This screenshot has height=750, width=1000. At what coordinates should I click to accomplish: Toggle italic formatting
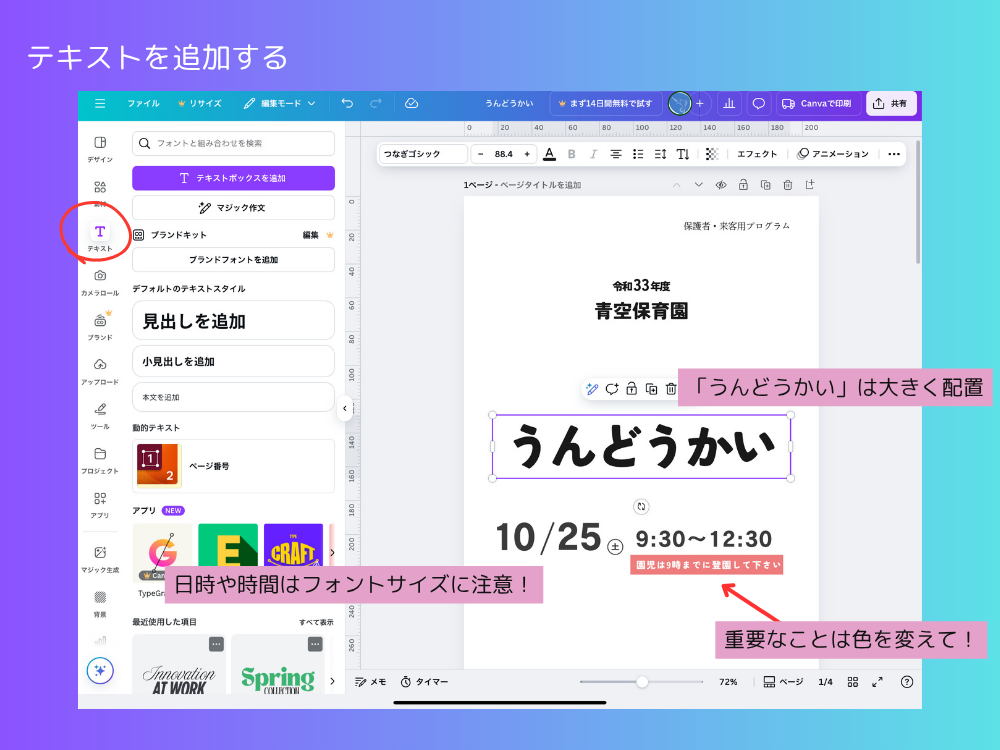[593, 154]
